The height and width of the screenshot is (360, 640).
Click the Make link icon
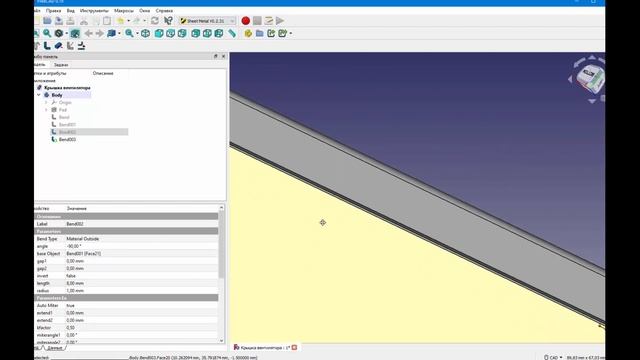click(x=271, y=33)
